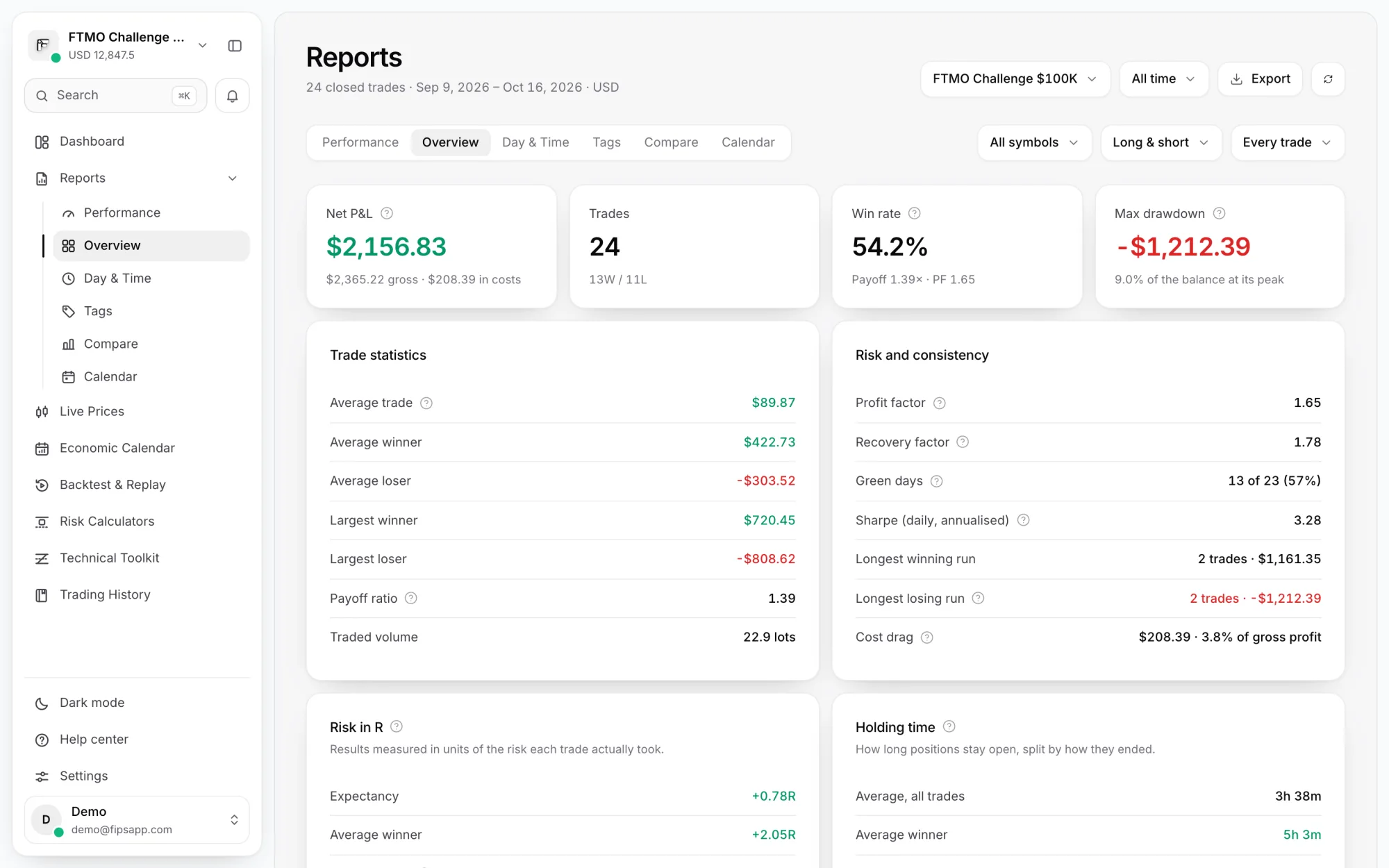The image size is (1389, 868).
Task: Click the notifications bell icon
Action: pos(232,96)
